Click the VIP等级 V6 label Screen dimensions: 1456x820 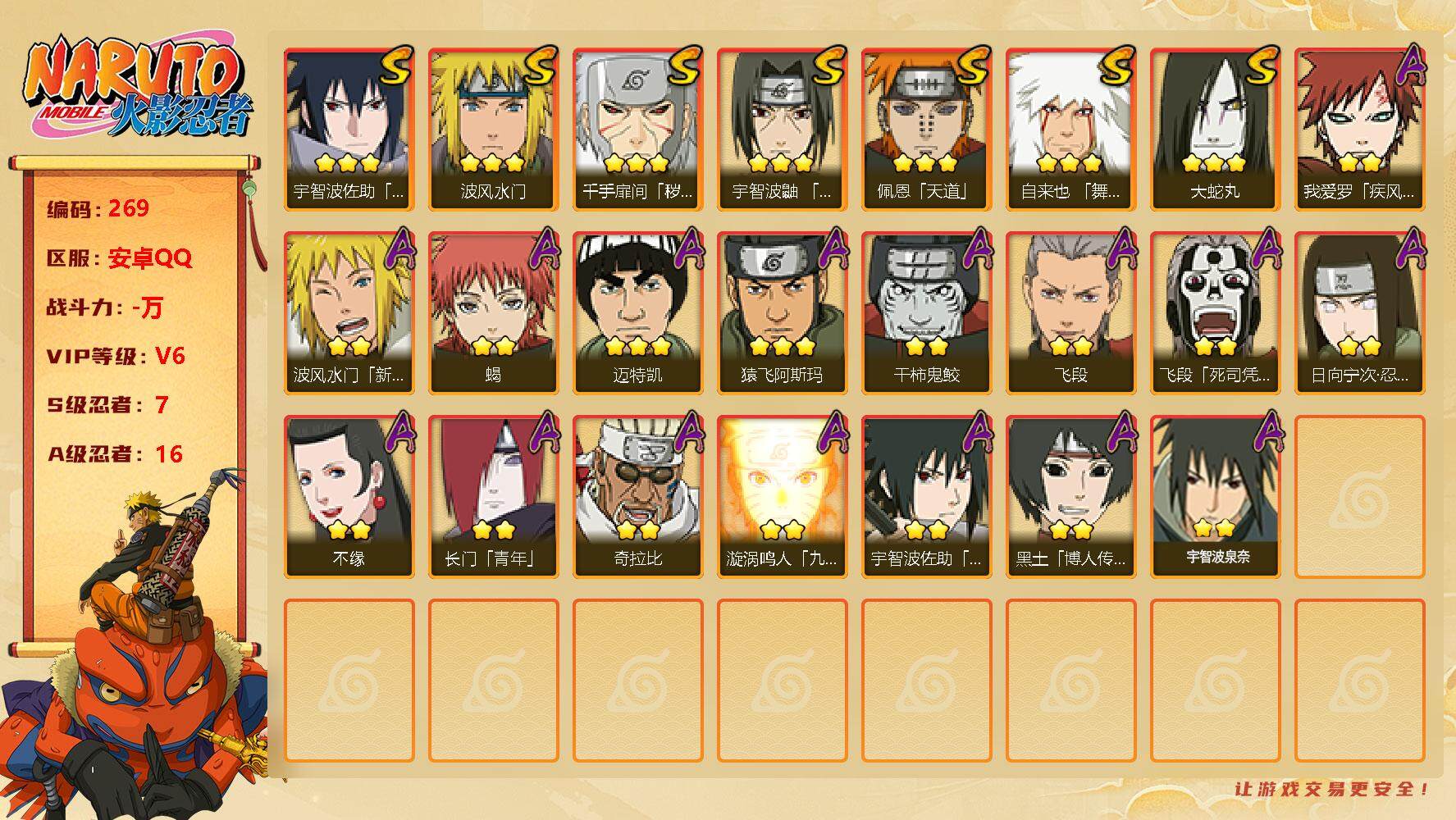[x=116, y=356]
